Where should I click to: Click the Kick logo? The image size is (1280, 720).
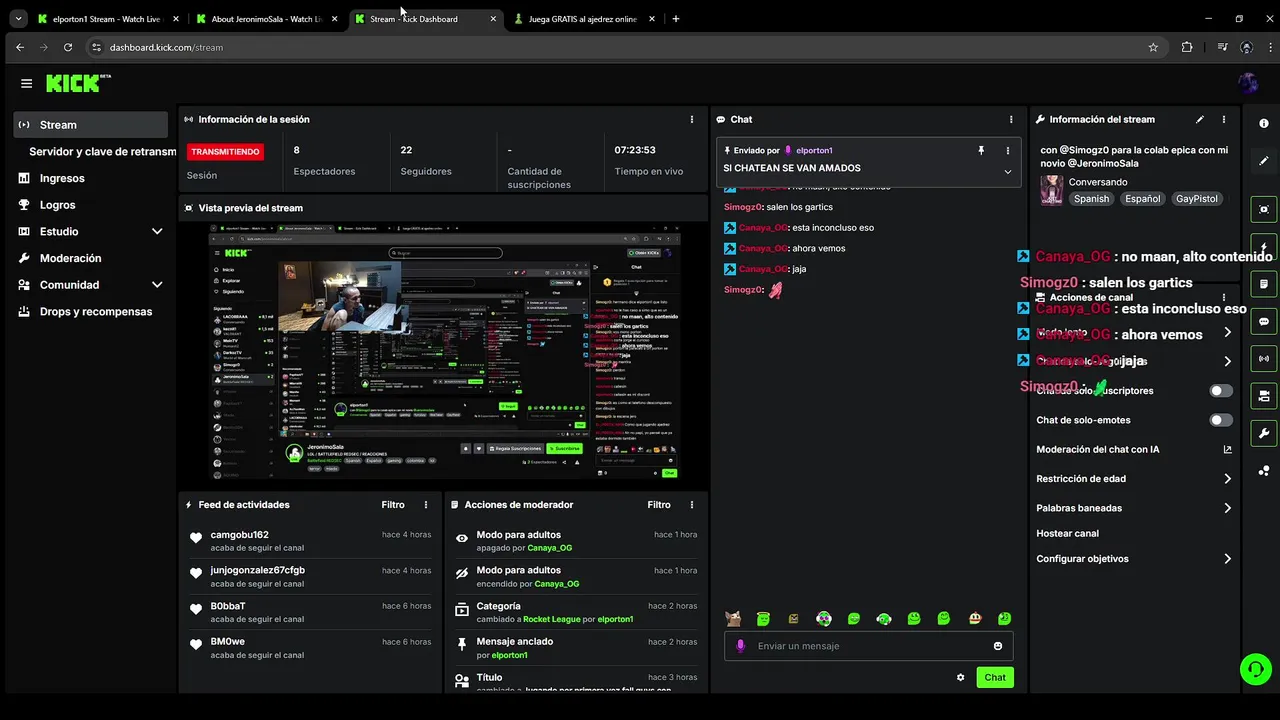[78, 83]
